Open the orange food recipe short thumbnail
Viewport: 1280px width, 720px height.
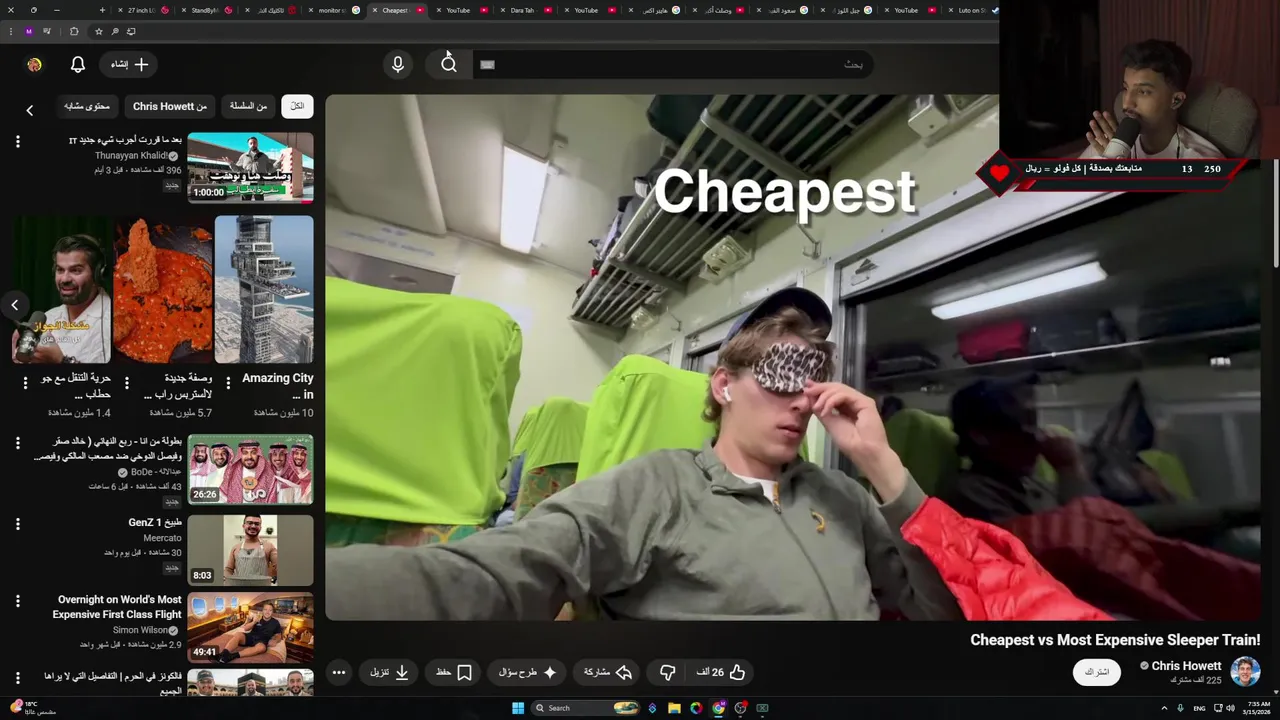point(162,290)
